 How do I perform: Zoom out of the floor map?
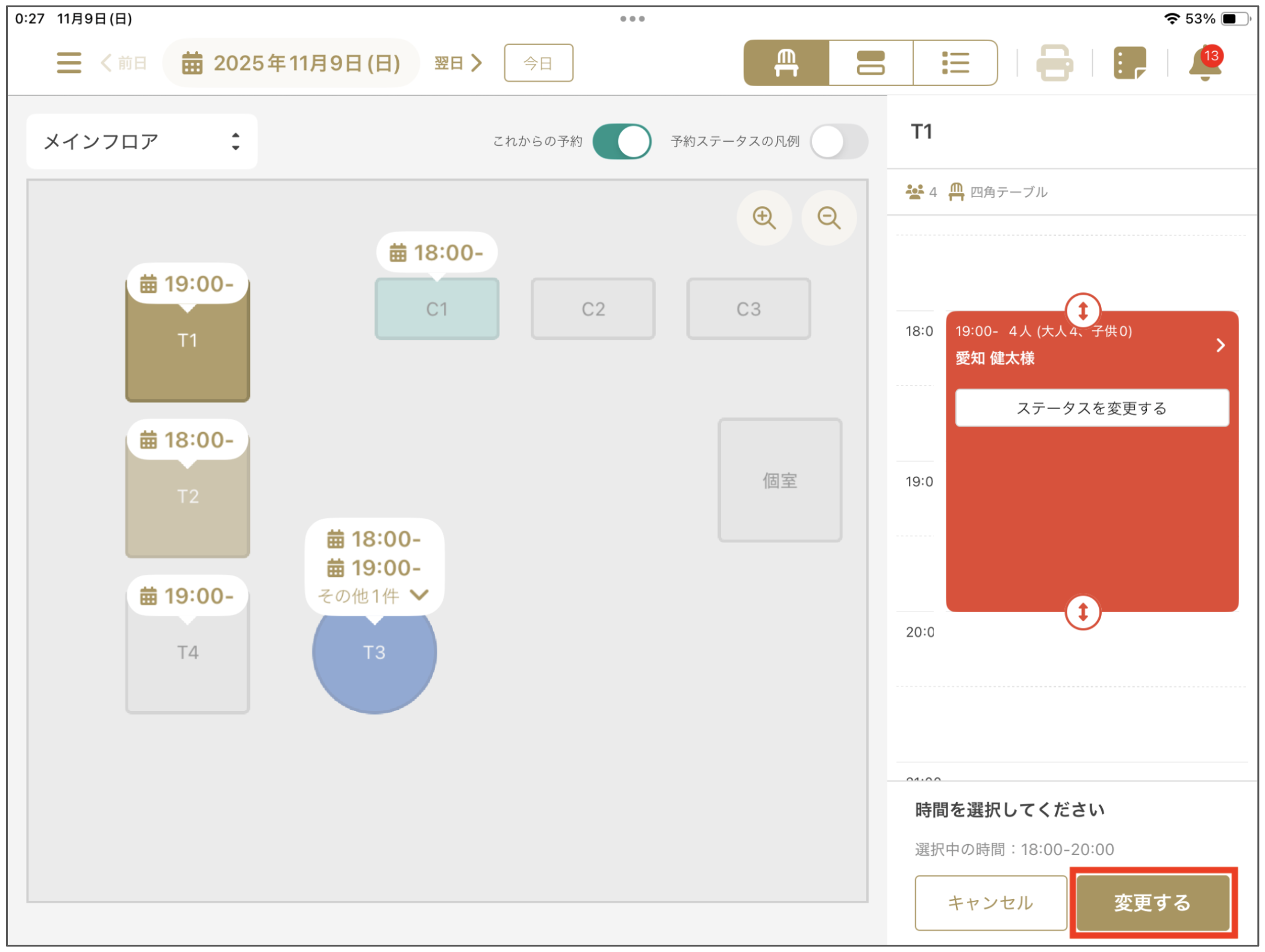click(829, 218)
